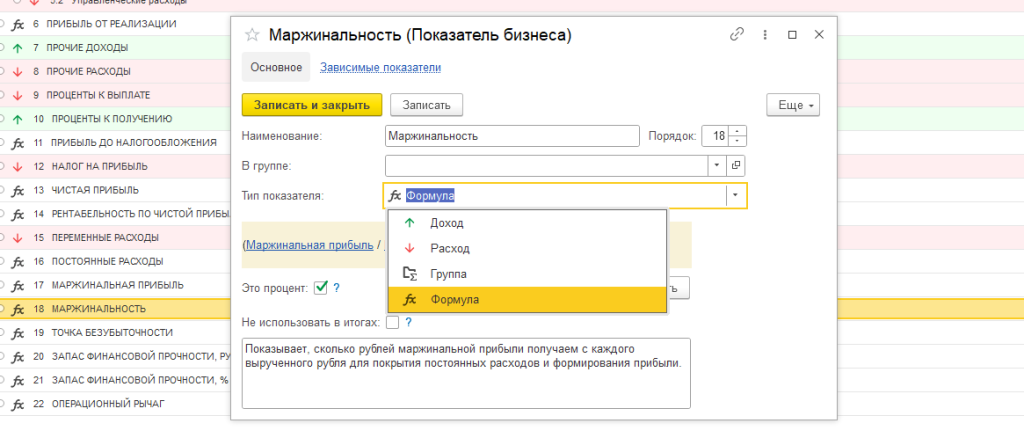This screenshot has width=1024, height=438.
Task: Click red arrow icon of ПЕРЕМЕННЫЕ РАСХОДЫ row
Action: coord(18,238)
